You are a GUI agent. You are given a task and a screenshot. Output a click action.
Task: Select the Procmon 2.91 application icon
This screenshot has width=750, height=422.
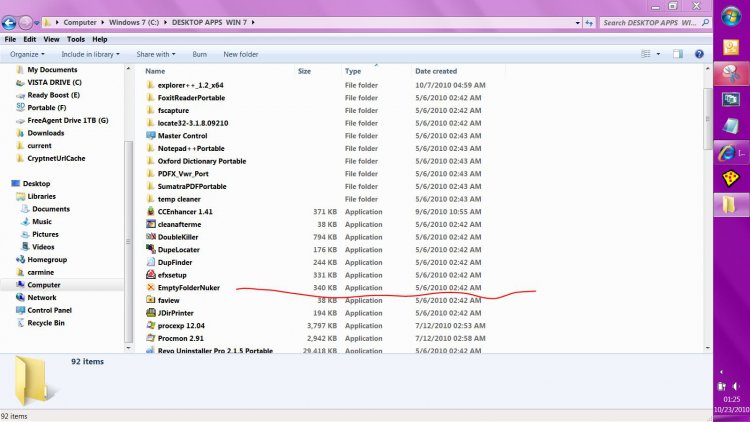pyautogui.click(x=151, y=338)
